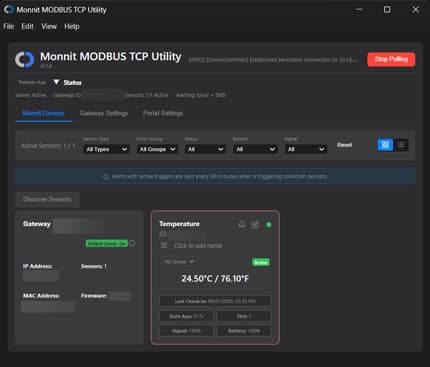Click the app icon in the title bar
The image size is (430, 367).
(x=8, y=10)
